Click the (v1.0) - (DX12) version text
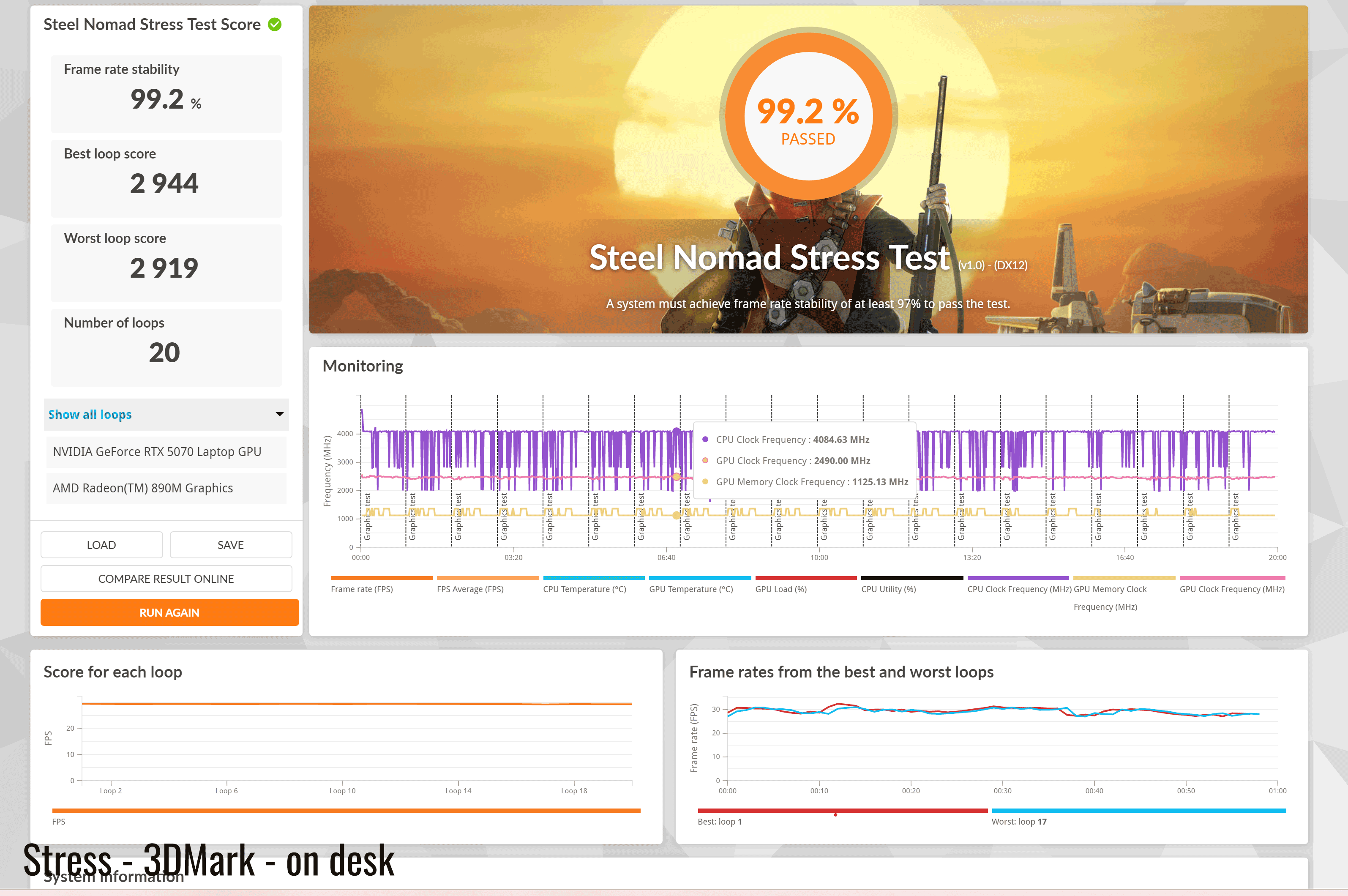This screenshot has width=1348, height=896. click(993, 265)
